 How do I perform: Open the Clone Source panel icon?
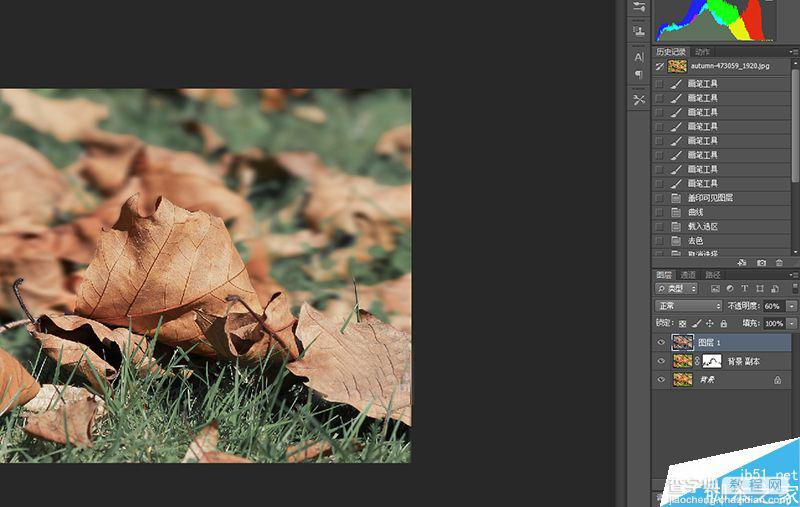[x=639, y=31]
